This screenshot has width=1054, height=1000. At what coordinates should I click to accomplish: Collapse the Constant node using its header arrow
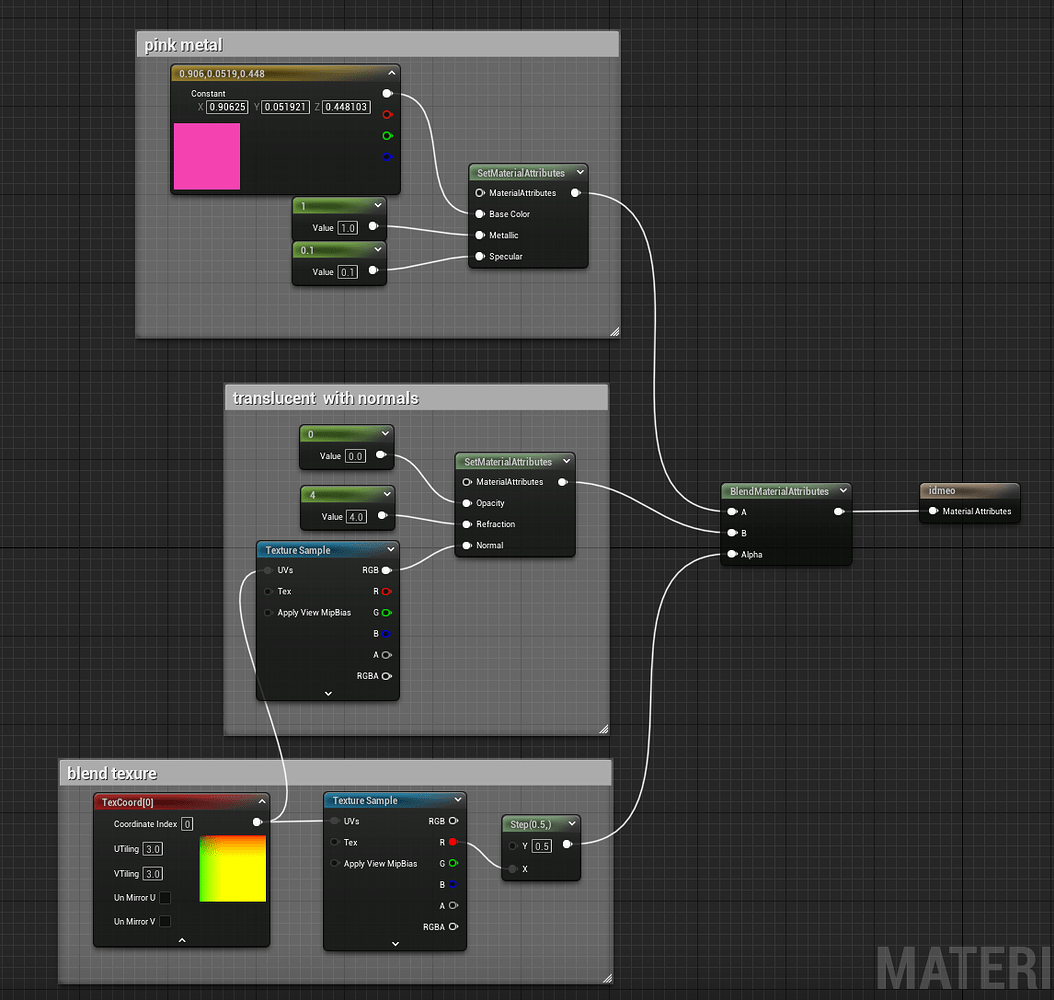(x=392, y=72)
